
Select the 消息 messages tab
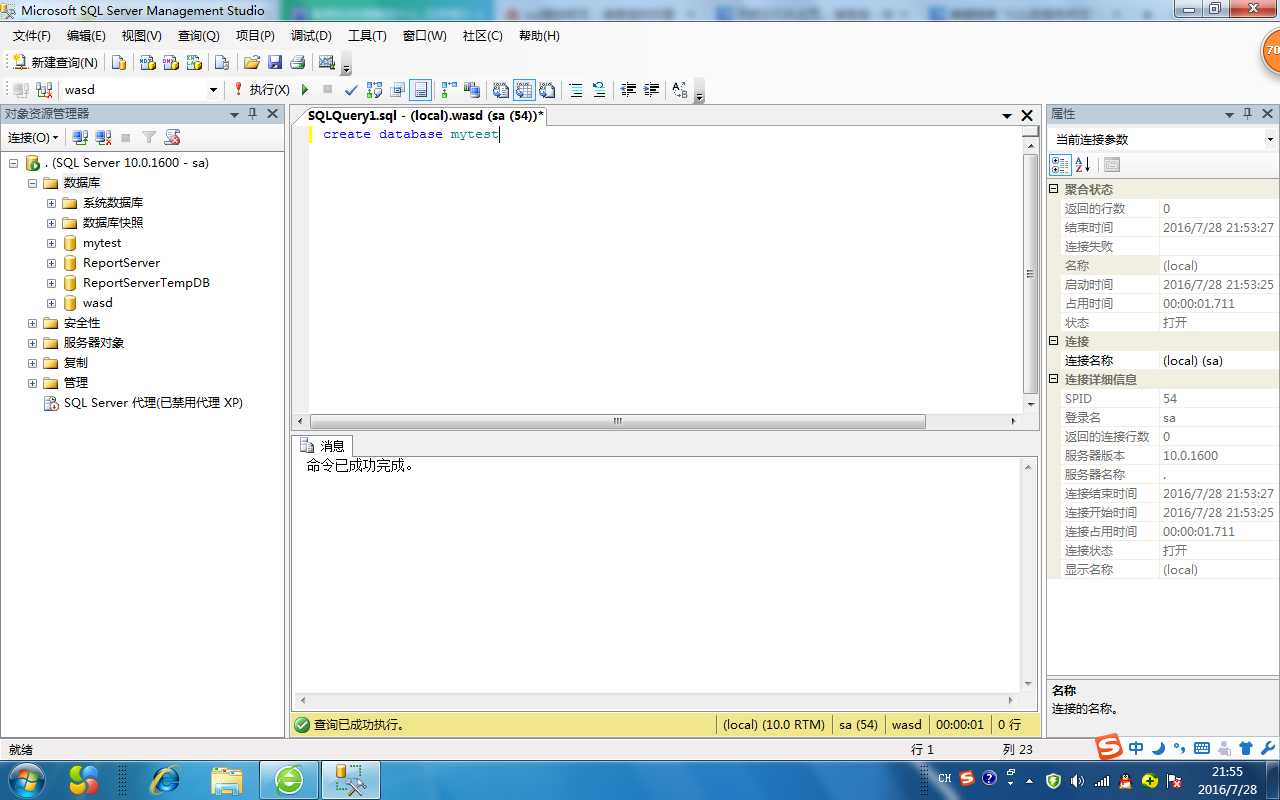(322, 446)
